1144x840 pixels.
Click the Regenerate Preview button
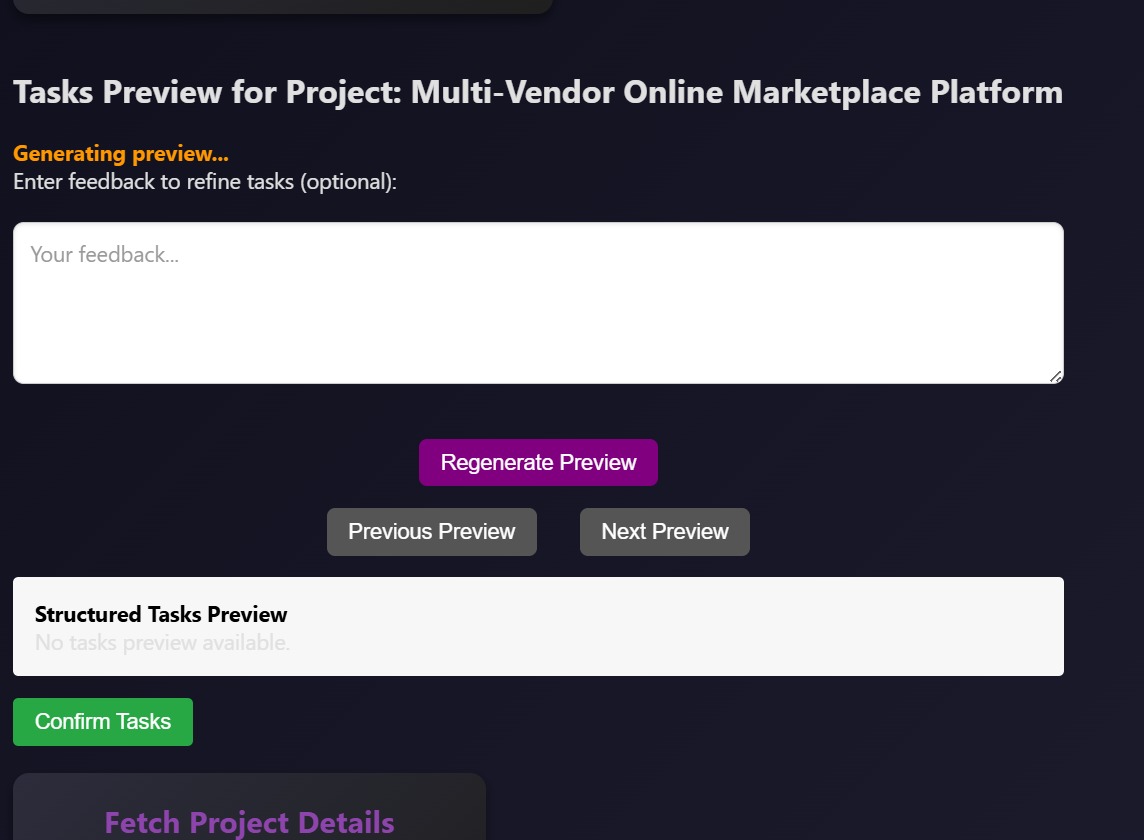538,462
